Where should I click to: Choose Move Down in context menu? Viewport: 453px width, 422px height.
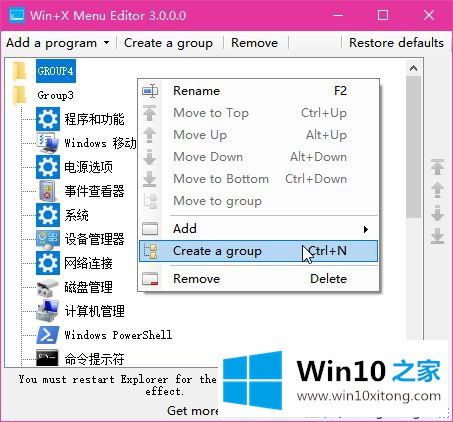click(x=259, y=157)
